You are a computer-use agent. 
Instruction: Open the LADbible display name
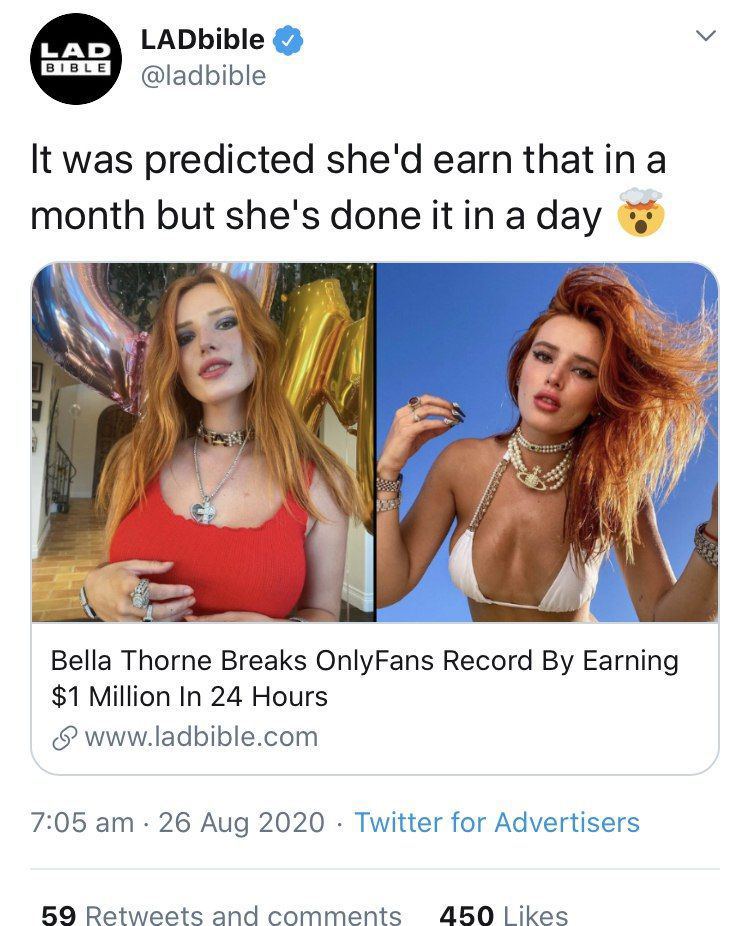(x=203, y=40)
